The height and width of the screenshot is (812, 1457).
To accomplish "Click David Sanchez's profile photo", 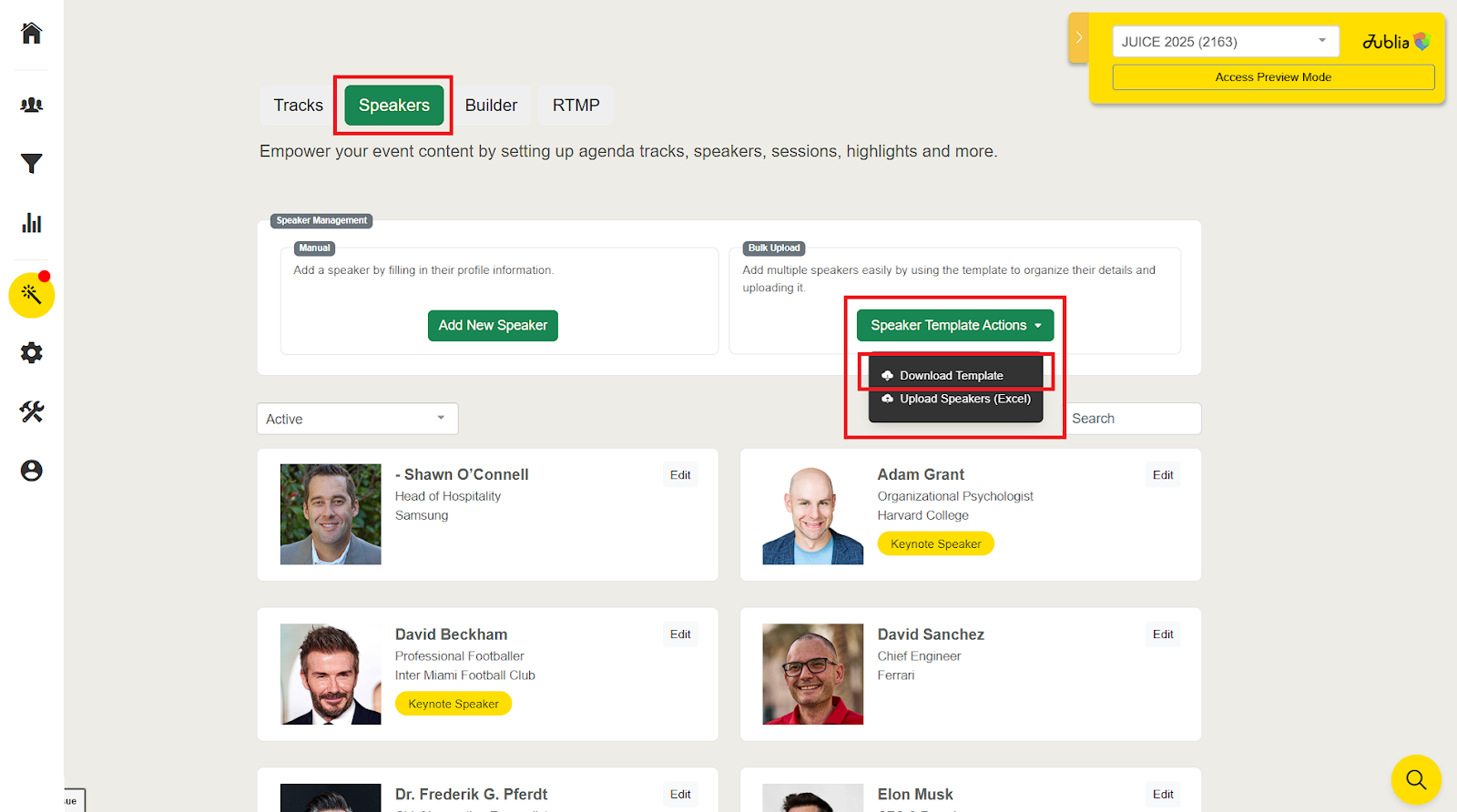I will pyautogui.click(x=813, y=674).
